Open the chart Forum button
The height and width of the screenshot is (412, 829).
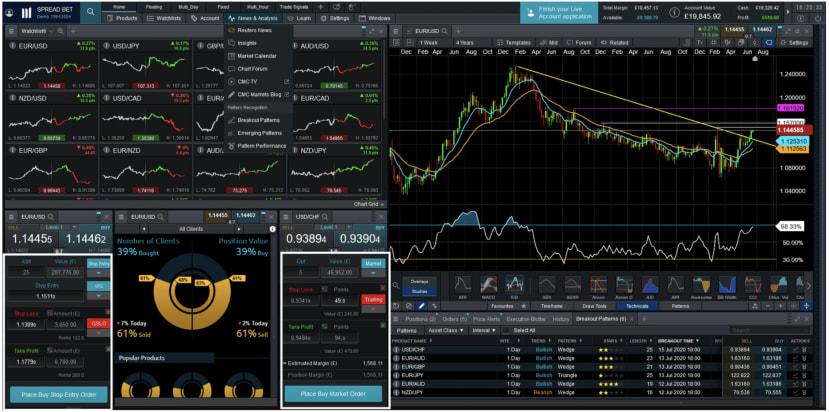tap(580, 42)
